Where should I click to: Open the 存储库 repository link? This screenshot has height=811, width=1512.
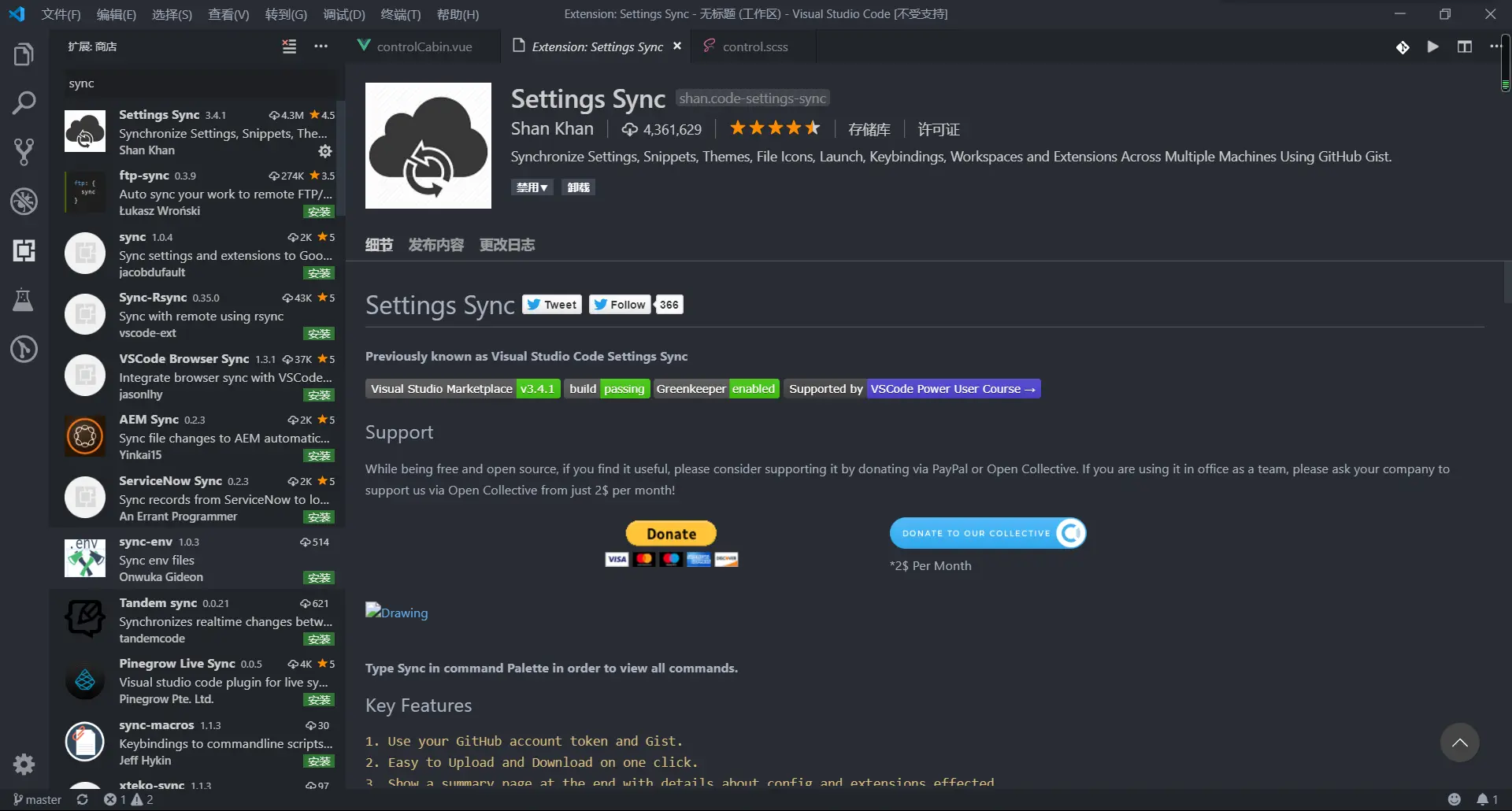[869, 129]
